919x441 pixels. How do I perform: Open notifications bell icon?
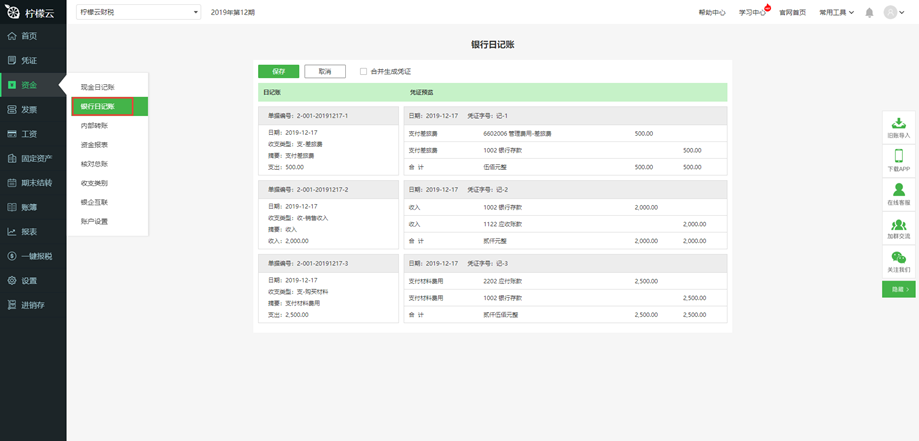[869, 12]
